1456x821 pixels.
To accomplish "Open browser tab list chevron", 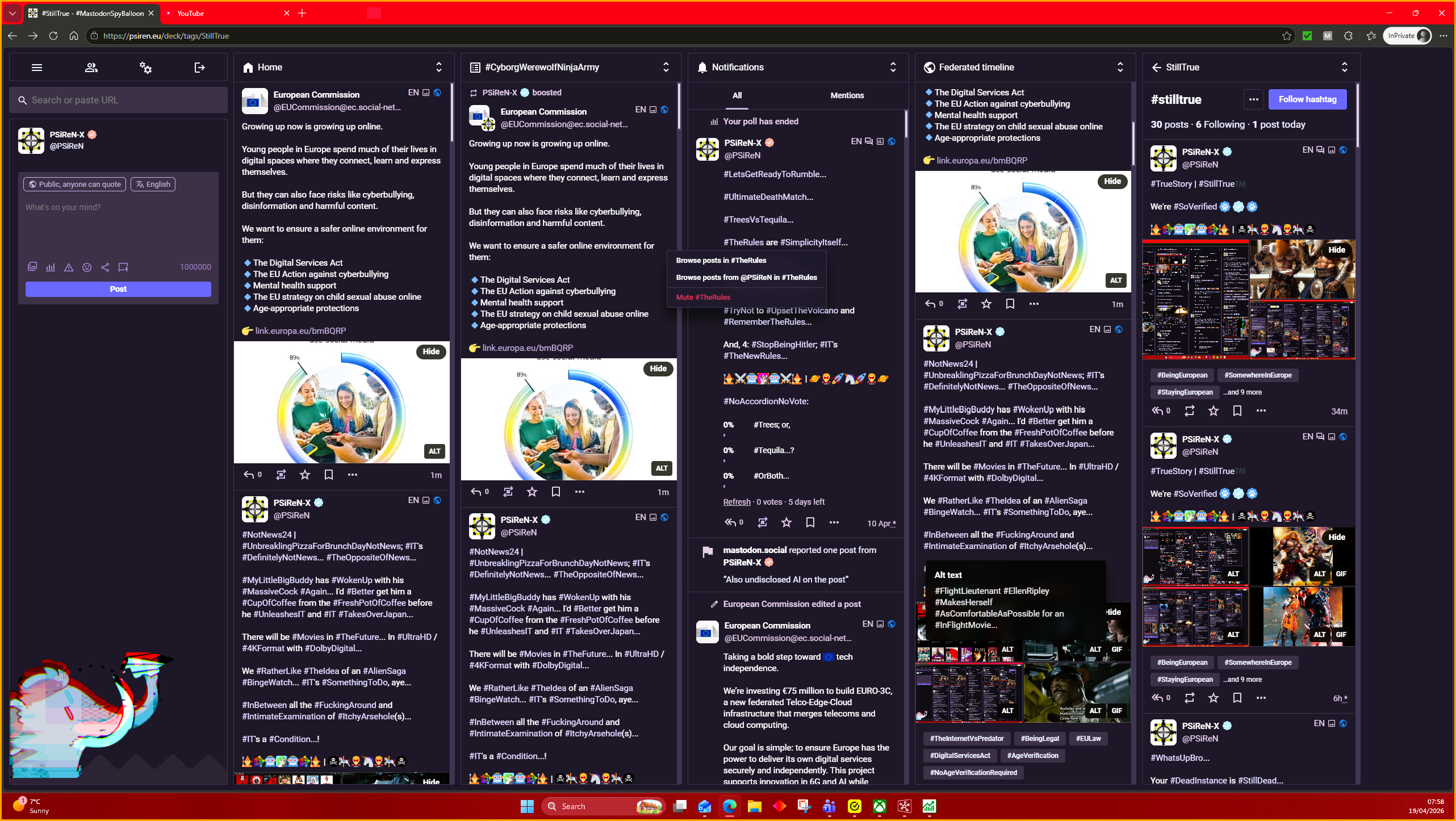I will [x=12, y=12].
